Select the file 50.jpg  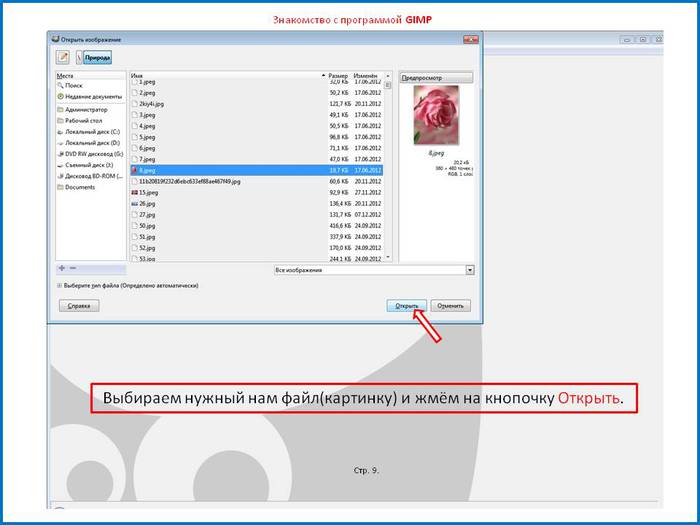point(257,226)
